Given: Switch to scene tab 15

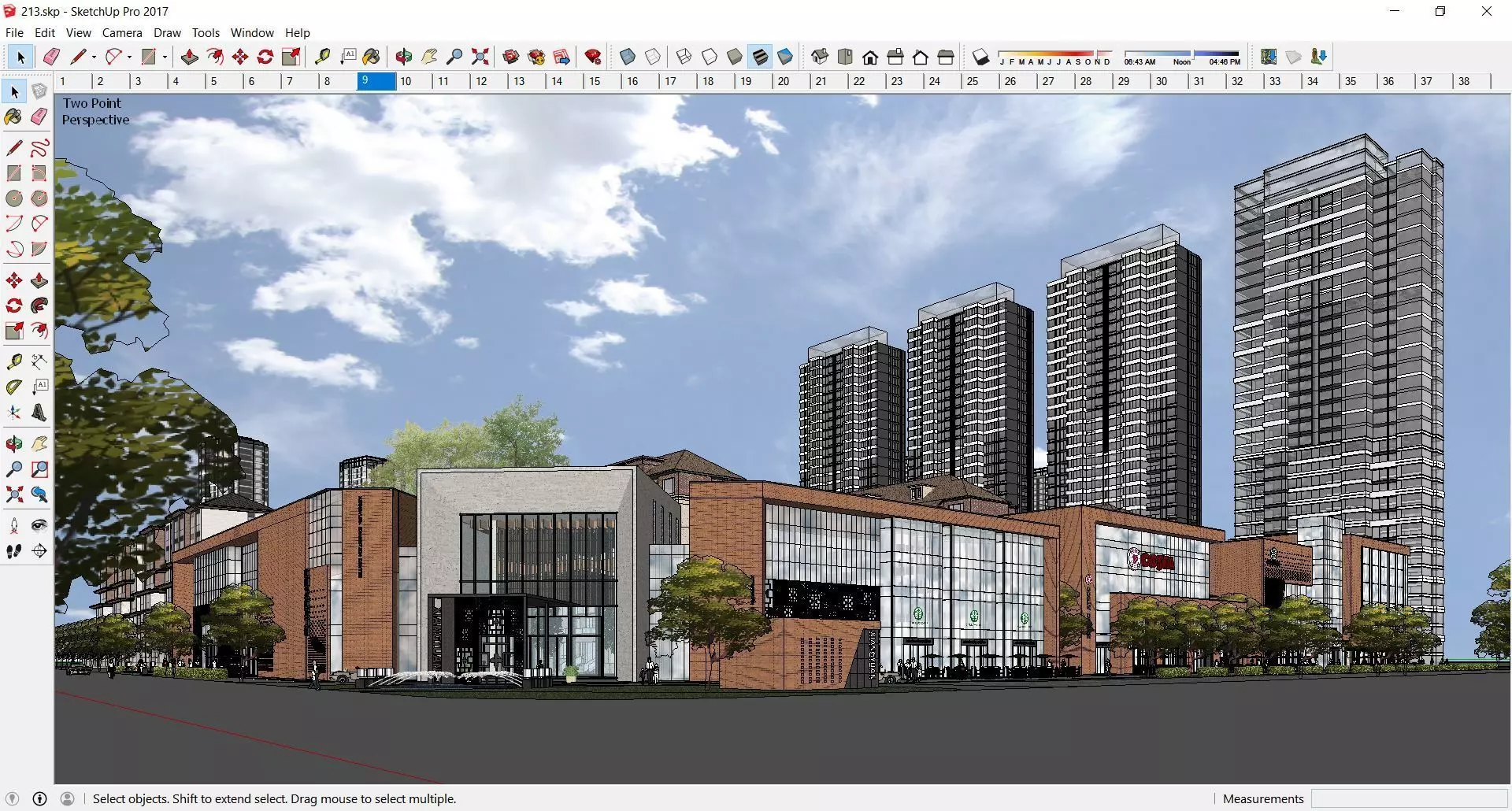Looking at the screenshot, I should click(602, 81).
